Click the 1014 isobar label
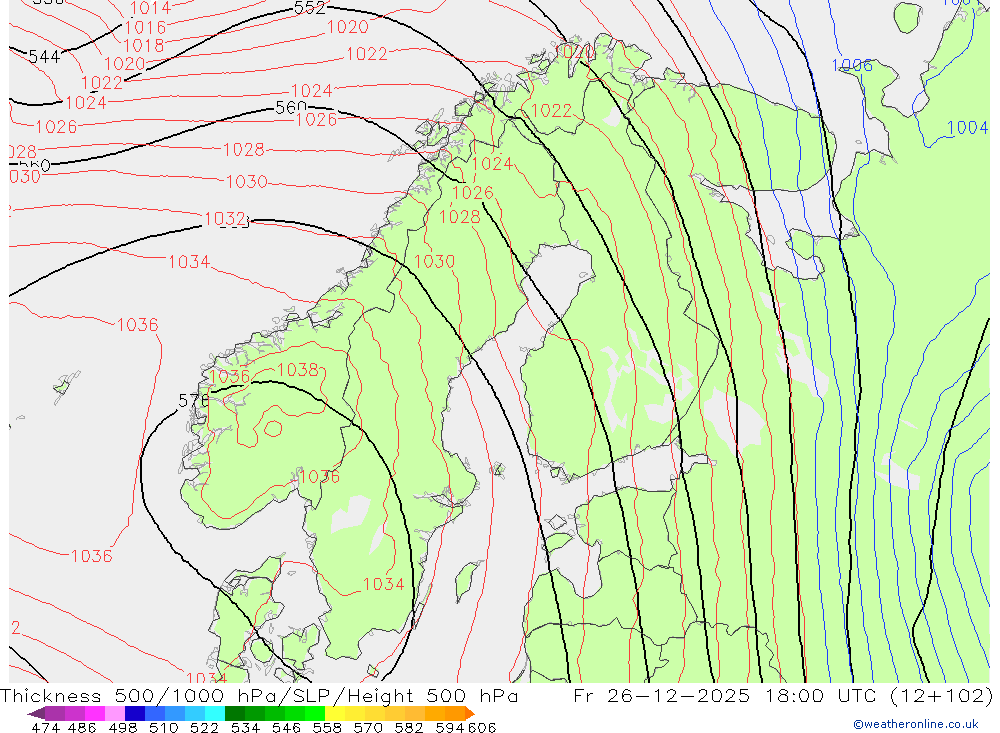Viewport: 1000px width, 733px height. point(151,8)
